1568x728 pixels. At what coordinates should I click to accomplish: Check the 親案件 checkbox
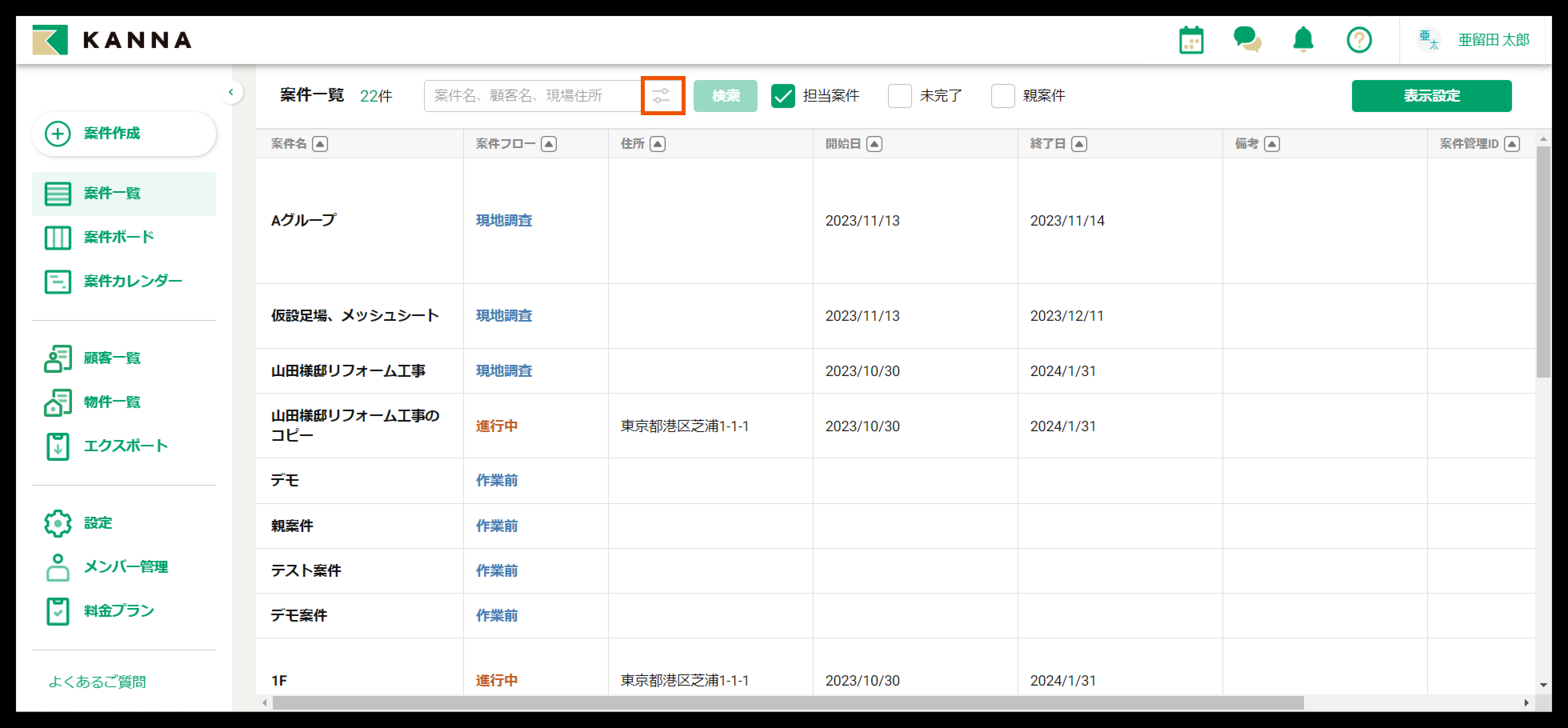[x=1002, y=96]
